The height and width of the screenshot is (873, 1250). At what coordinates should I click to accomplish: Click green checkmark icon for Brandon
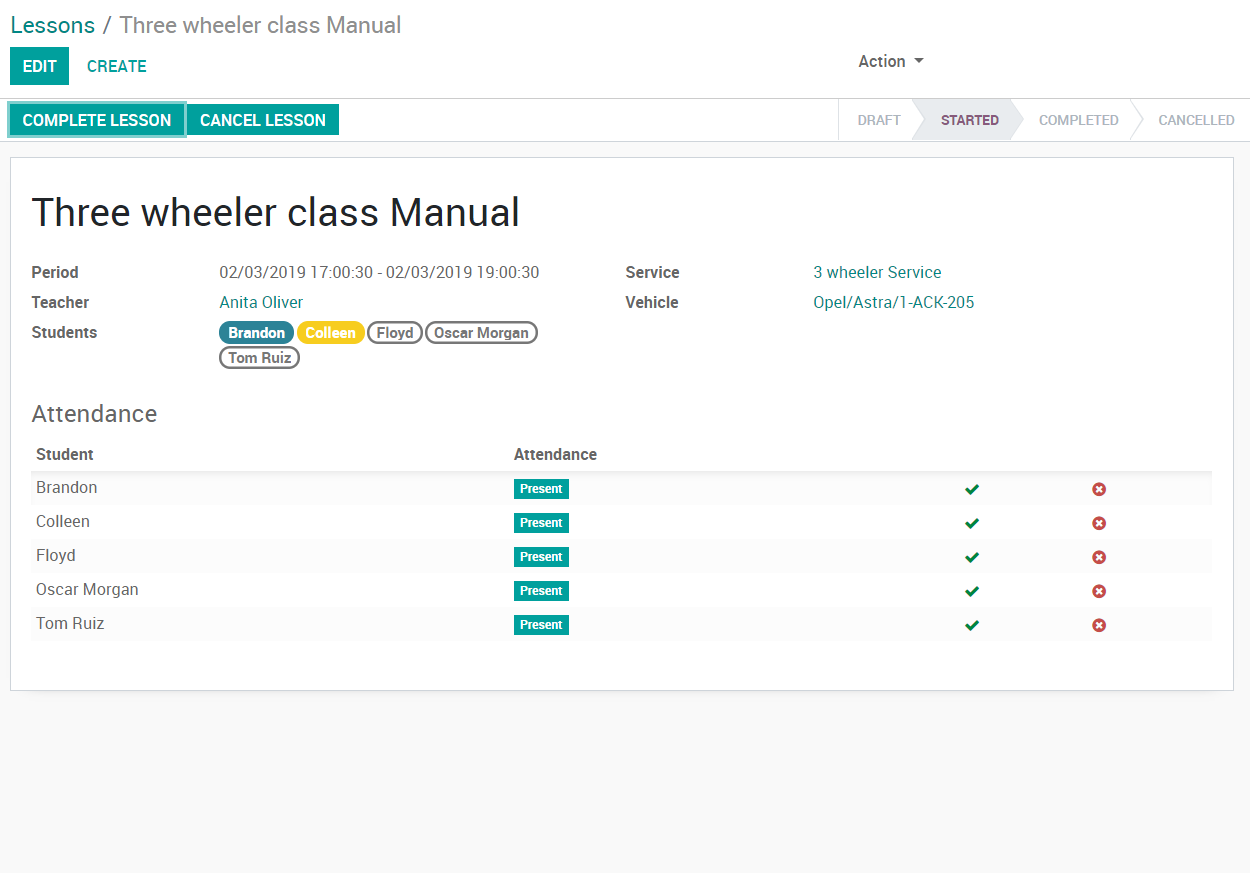click(x=971, y=489)
